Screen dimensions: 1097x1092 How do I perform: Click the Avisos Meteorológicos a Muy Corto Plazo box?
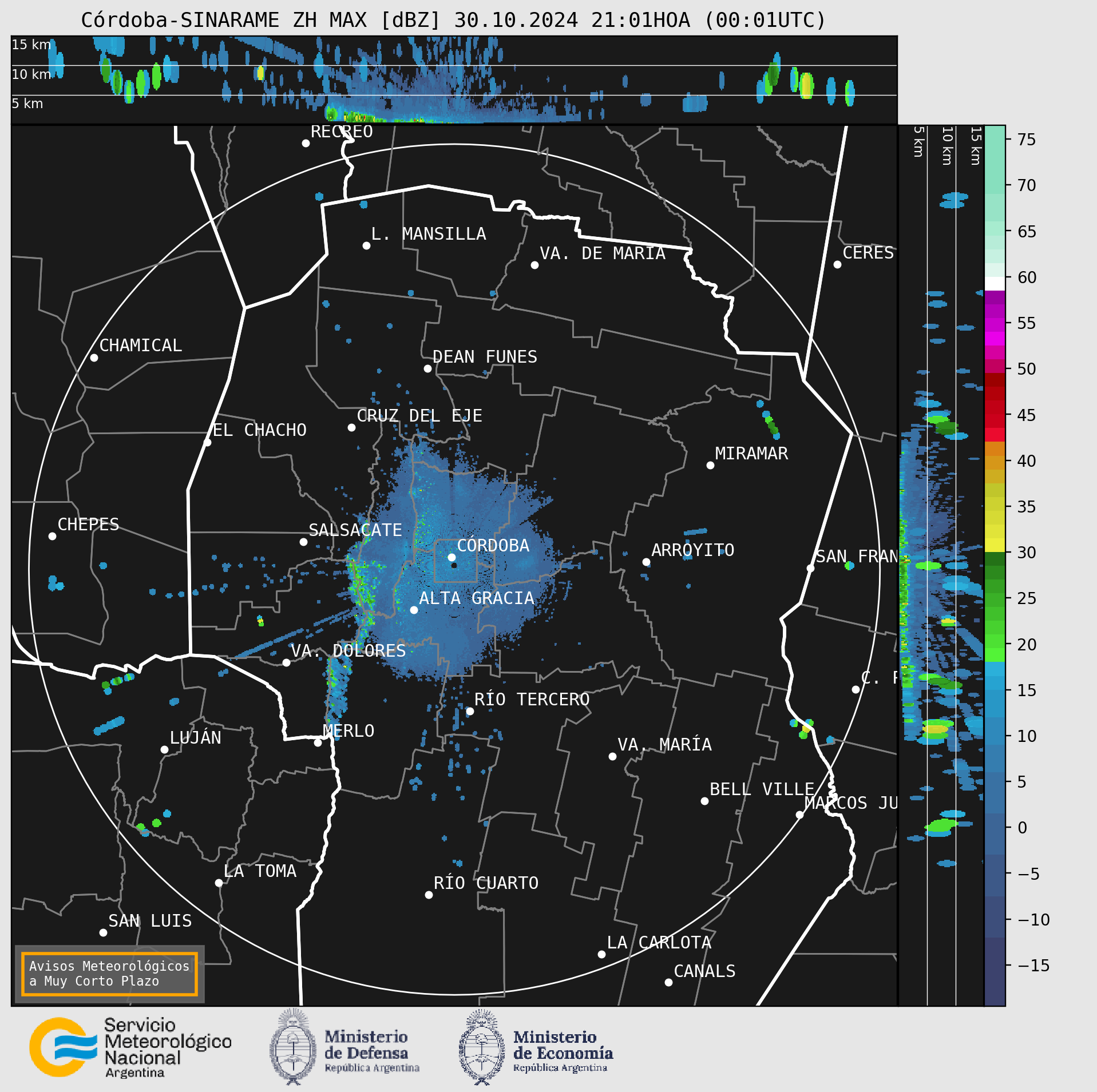pyautogui.click(x=109, y=974)
